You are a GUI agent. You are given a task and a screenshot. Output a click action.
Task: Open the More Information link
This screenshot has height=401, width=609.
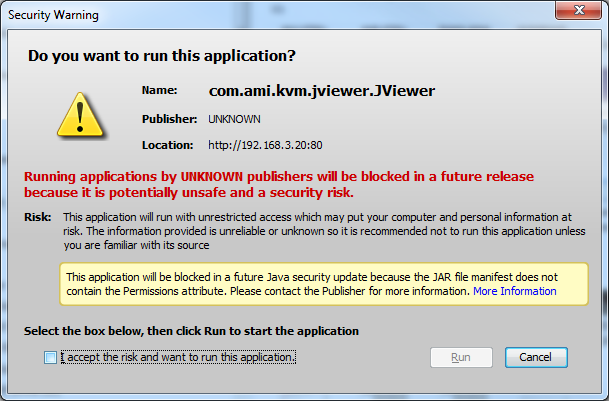[515, 291]
